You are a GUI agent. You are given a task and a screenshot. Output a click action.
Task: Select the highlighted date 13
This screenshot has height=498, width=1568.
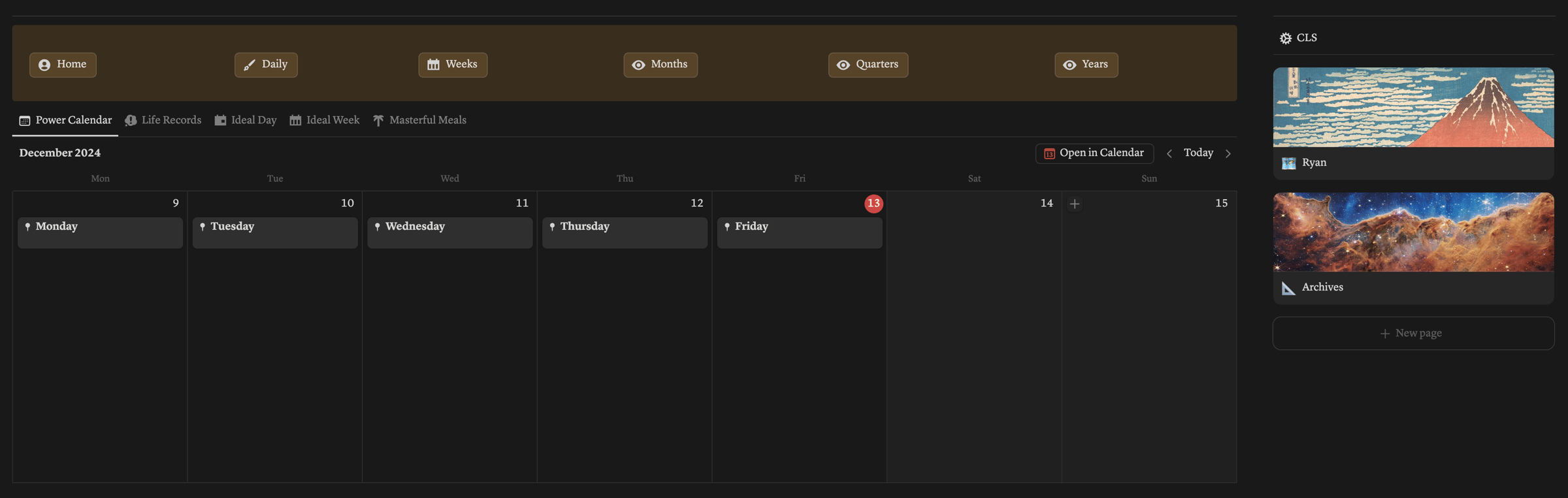pyautogui.click(x=874, y=204)
